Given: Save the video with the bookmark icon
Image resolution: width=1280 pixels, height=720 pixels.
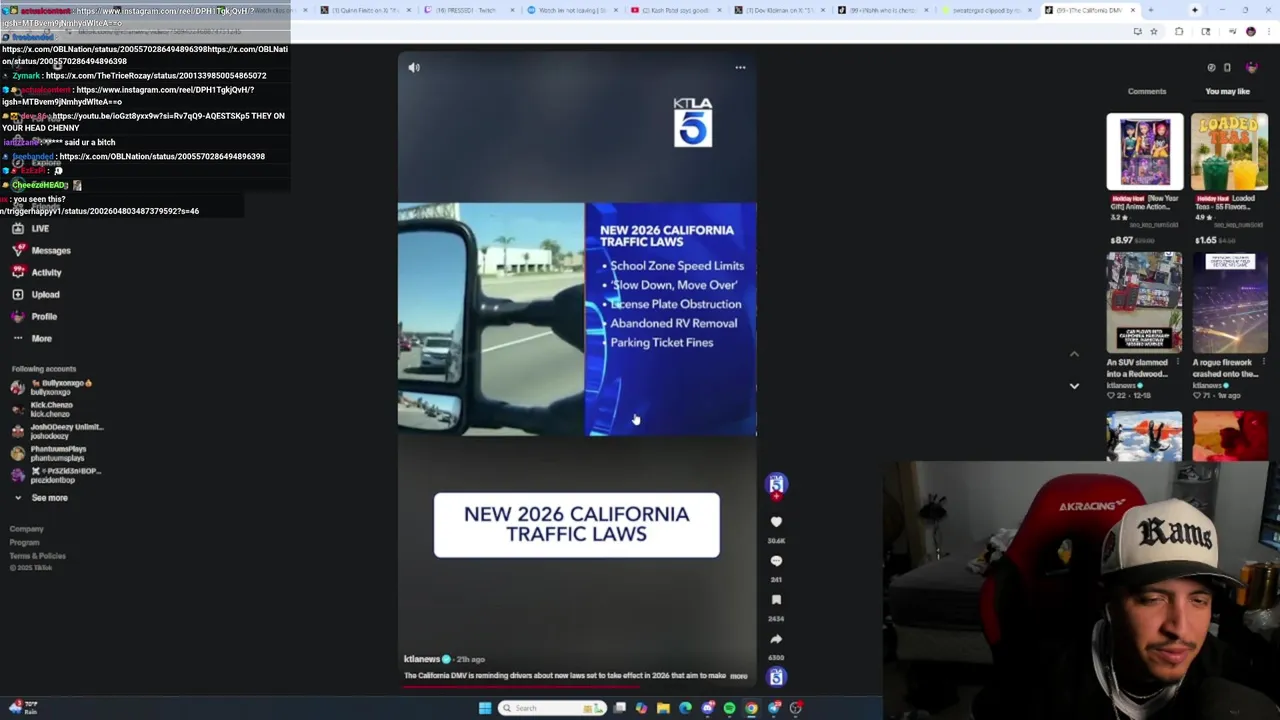Looking at the screenshot, I should pyautogui.click(x=776, y=600).
